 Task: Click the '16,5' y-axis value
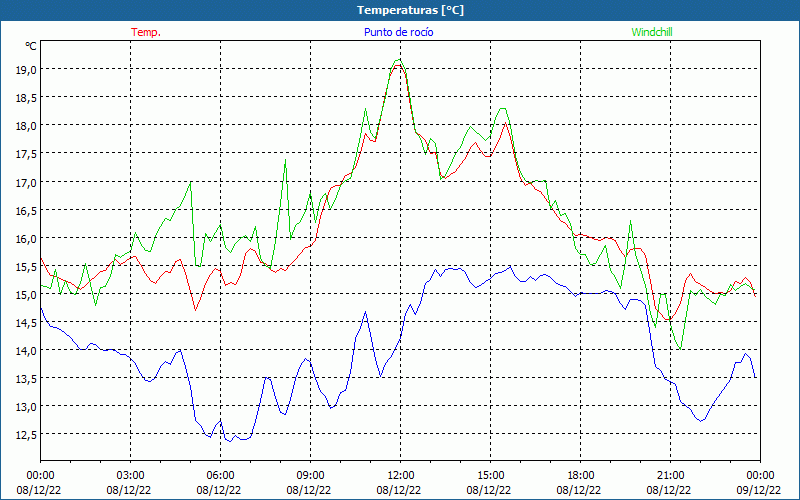[x=26, y=211]
